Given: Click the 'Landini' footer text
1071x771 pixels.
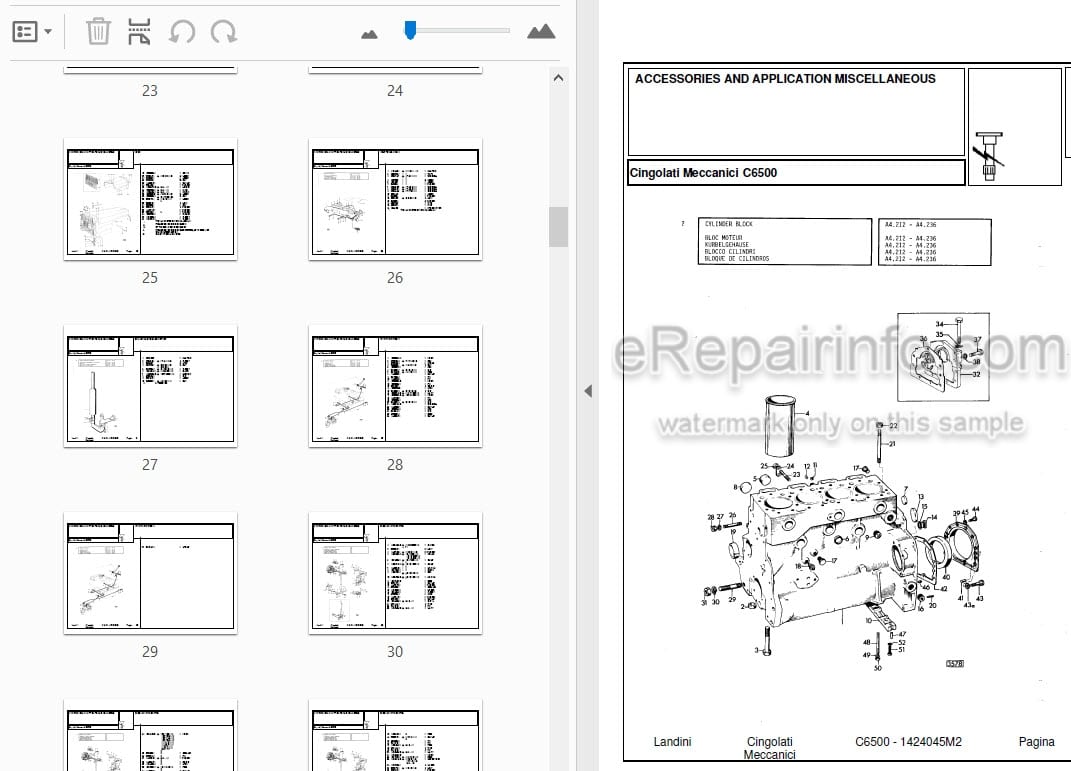Looking at the screenshot, I should tap(672, 742).
